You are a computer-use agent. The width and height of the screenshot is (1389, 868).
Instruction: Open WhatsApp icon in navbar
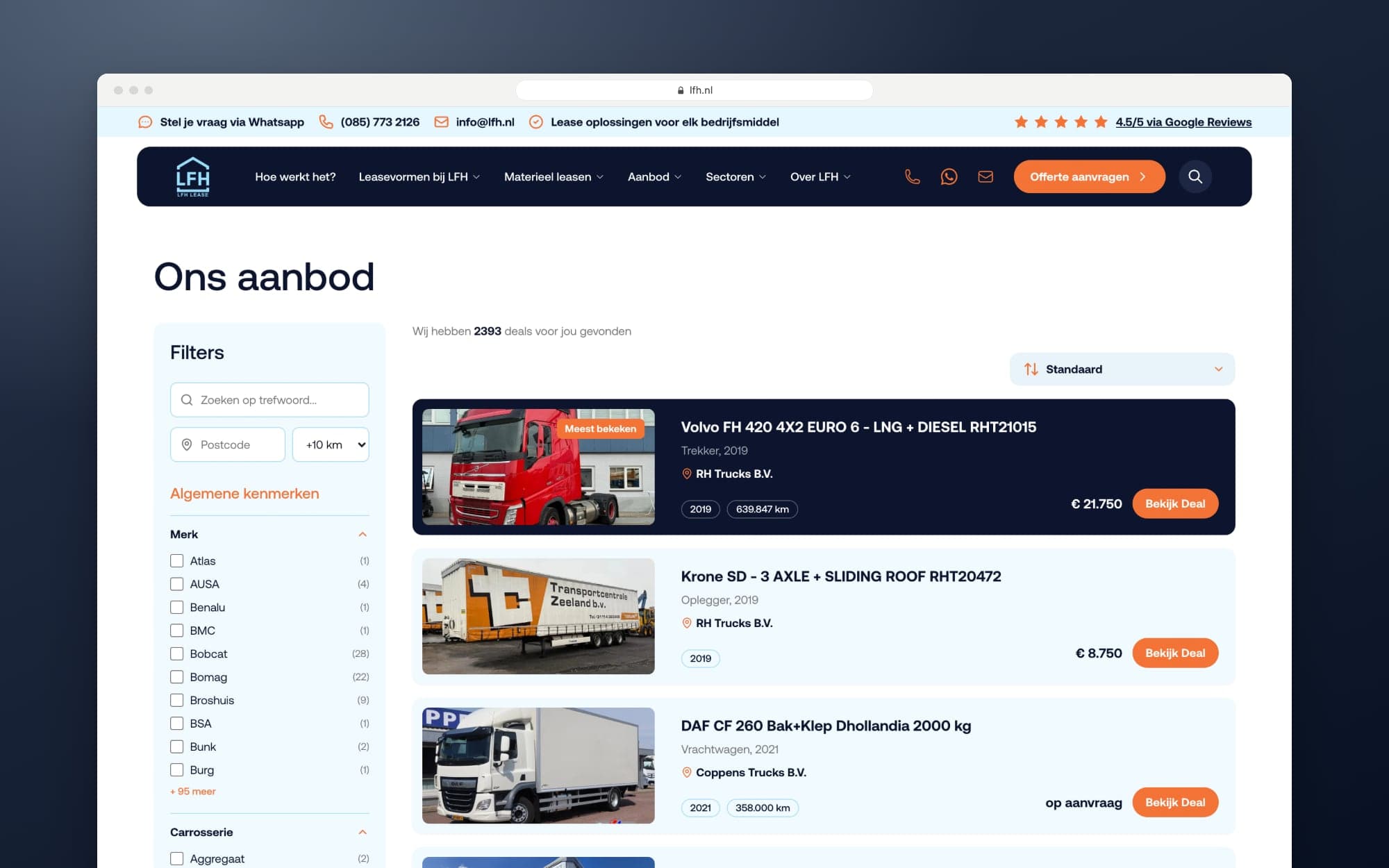[x=949, y=176]
